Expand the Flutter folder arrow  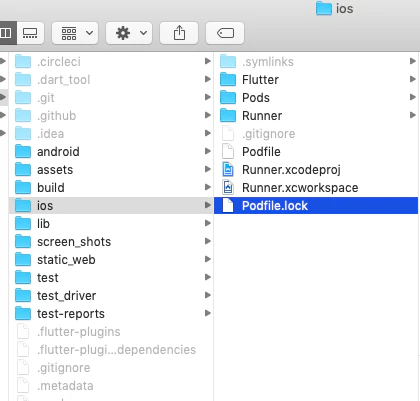pos(413,79)
